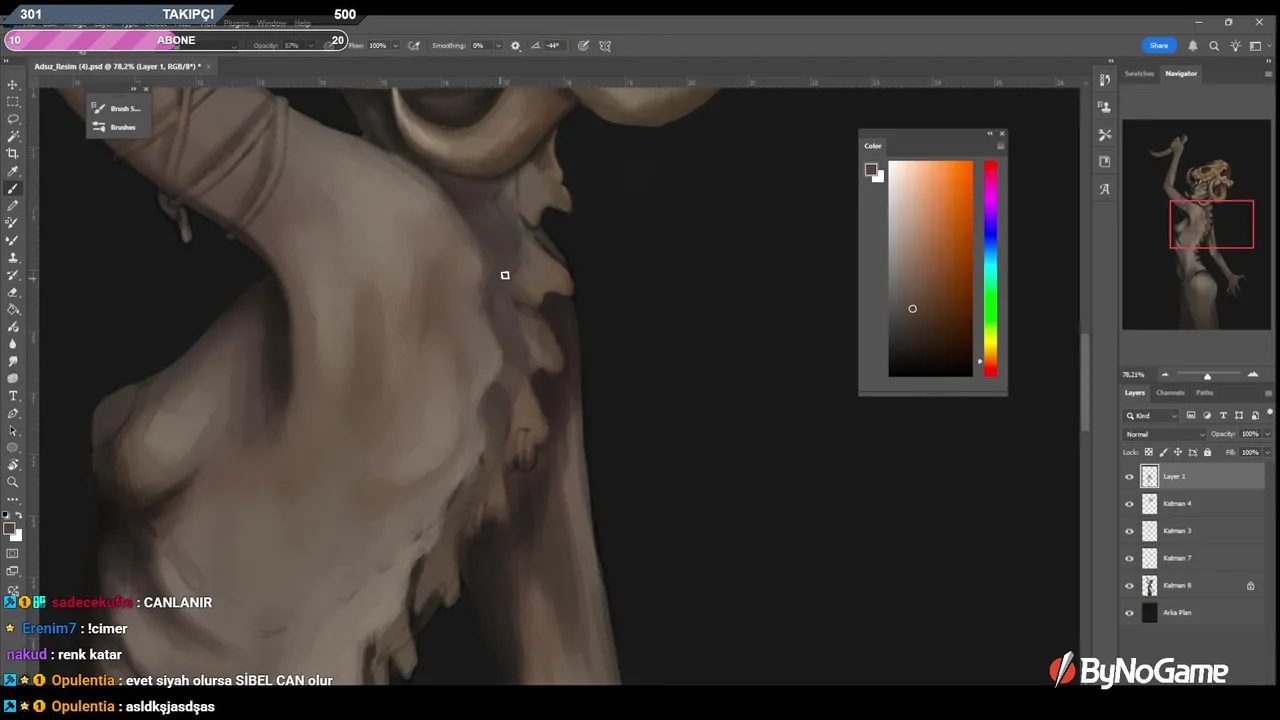The image size is (1280, 720).
Task: Toggle the airbrush build-up button
Action: pyautogui.click(x=414, y=45)
